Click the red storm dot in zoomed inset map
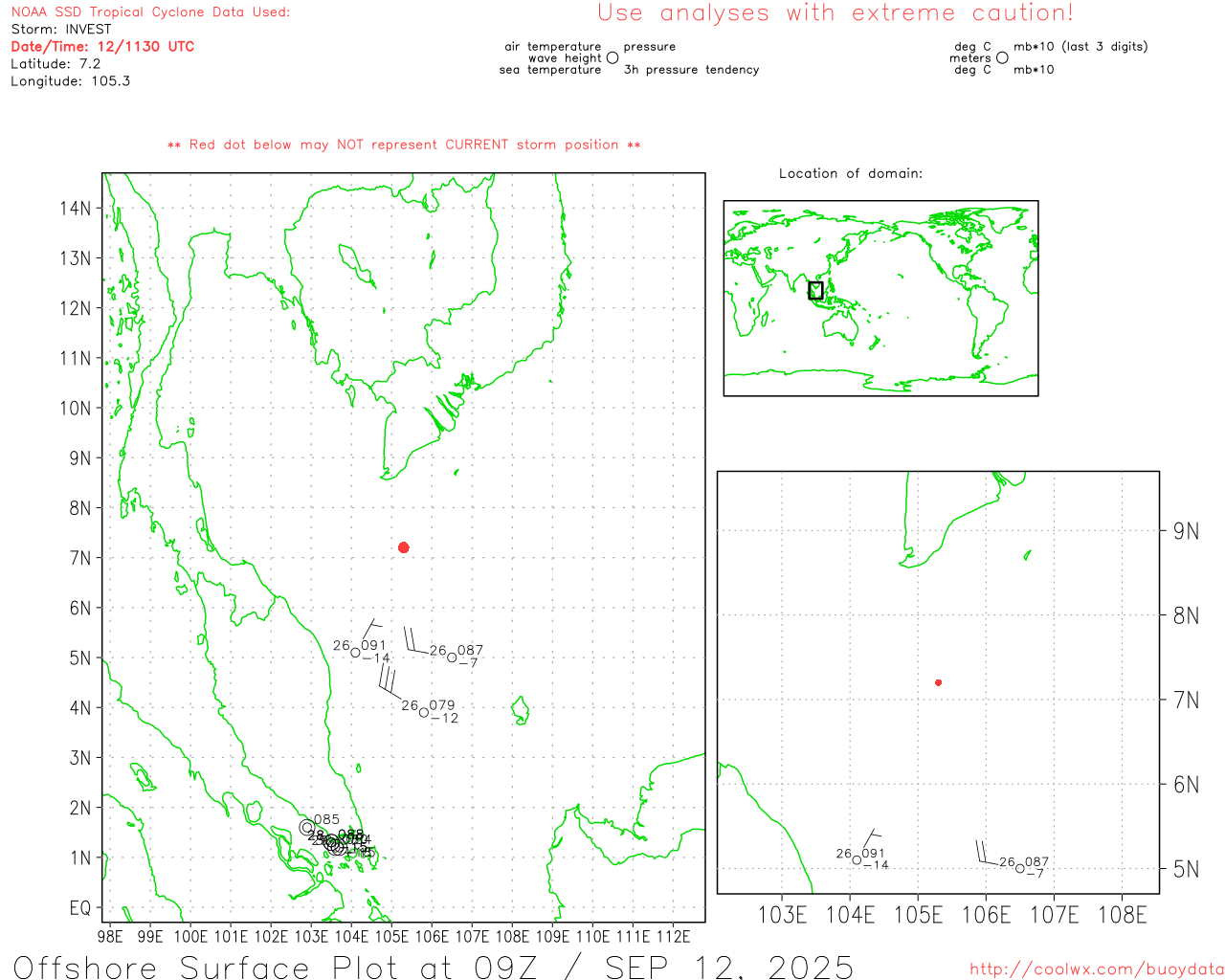This screenshot has width=1225, height=980. [939, 682]
